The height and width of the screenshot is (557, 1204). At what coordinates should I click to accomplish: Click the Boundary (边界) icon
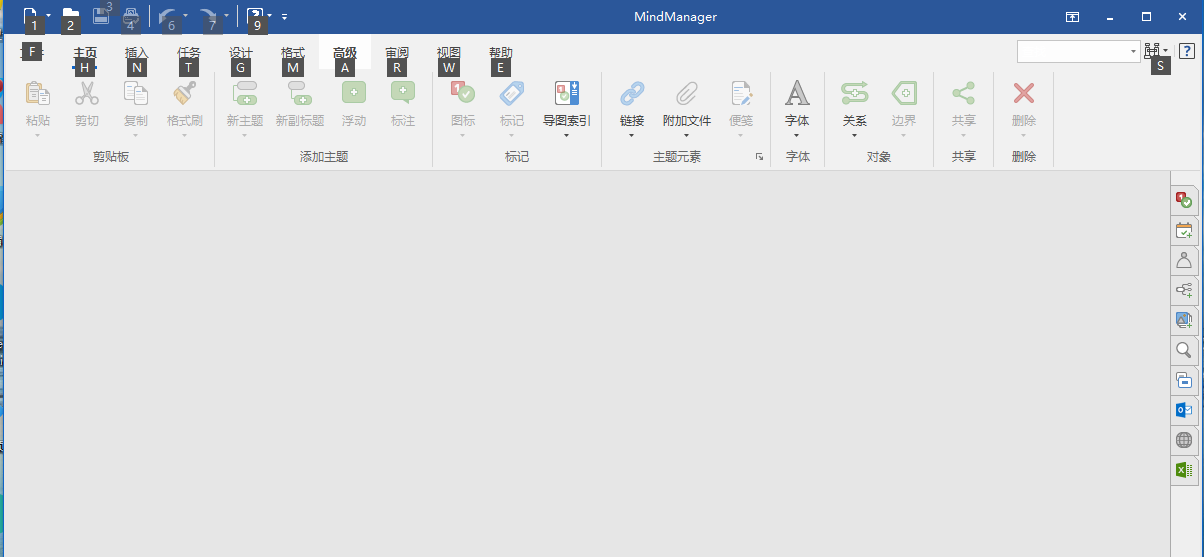click(x=904, y=94)
